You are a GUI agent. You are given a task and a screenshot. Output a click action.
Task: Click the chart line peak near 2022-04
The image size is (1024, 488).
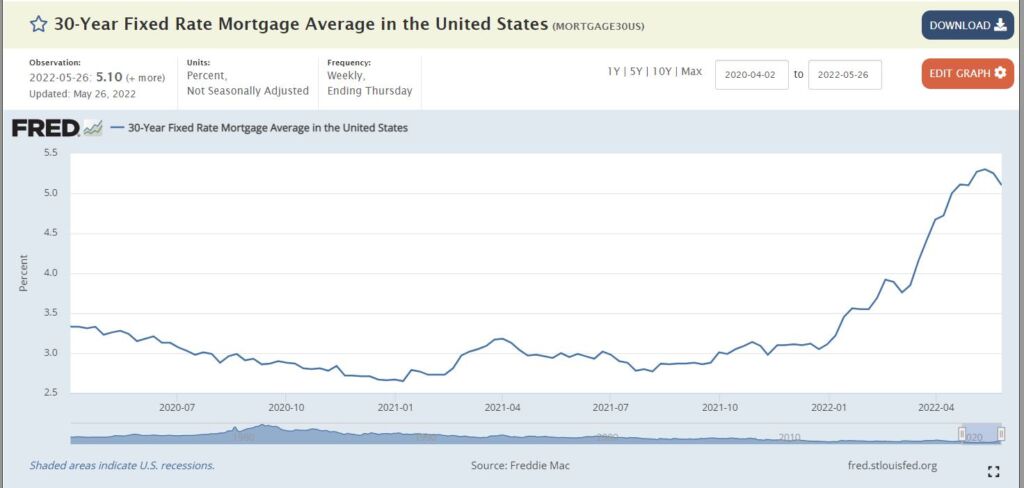[984, 169]
